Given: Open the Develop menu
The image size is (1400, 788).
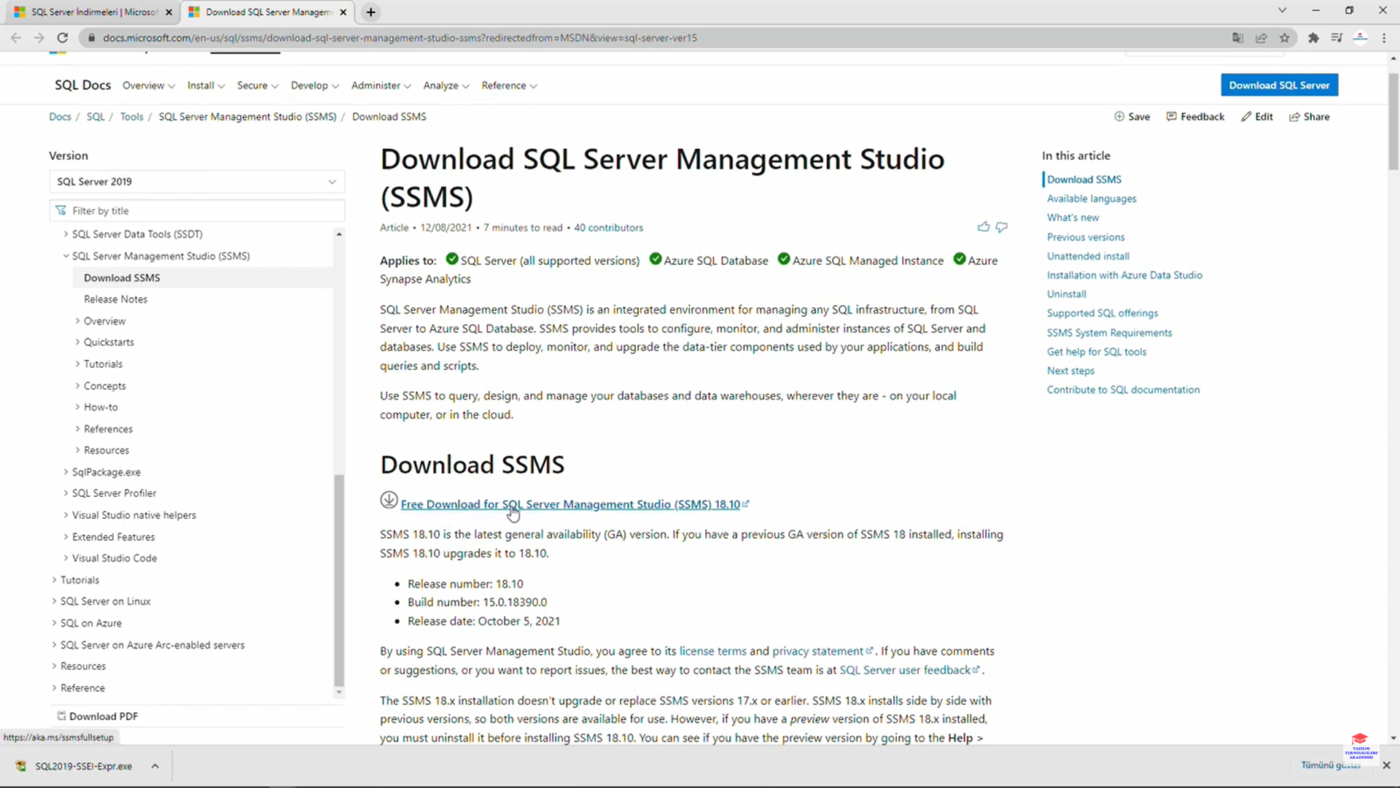Looking at the screenshot, I should [315, 86].
